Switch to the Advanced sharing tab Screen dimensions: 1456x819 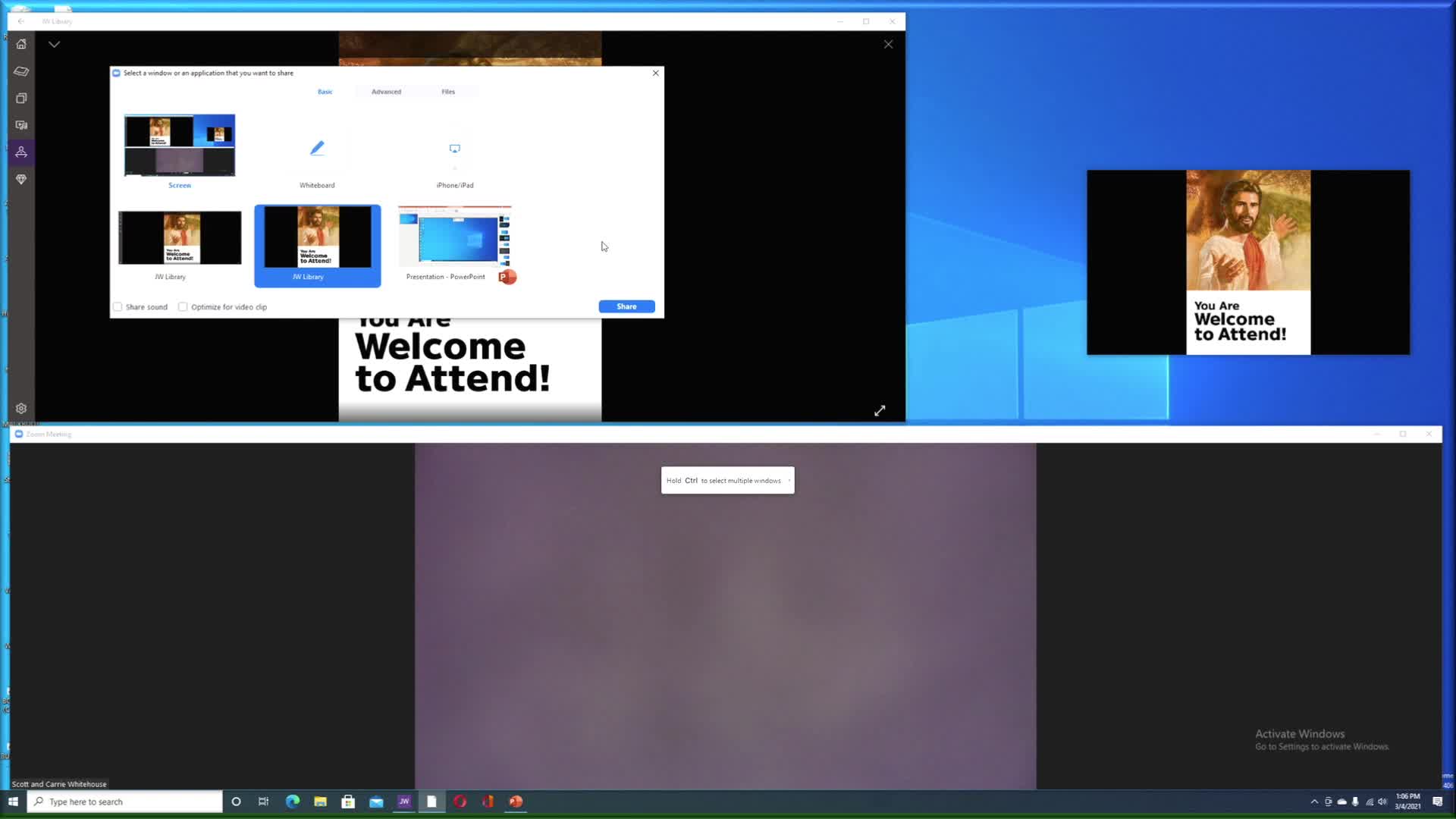386,91
